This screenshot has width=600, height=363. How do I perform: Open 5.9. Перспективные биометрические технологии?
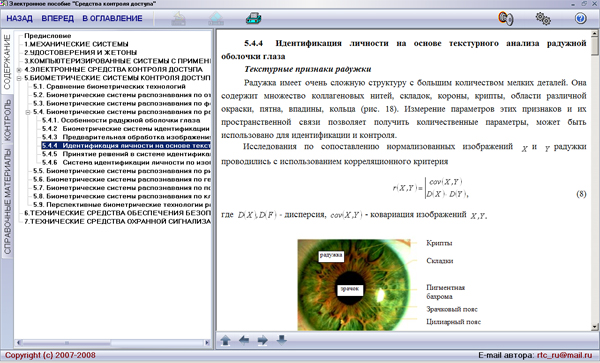click(x=122, y=205)
